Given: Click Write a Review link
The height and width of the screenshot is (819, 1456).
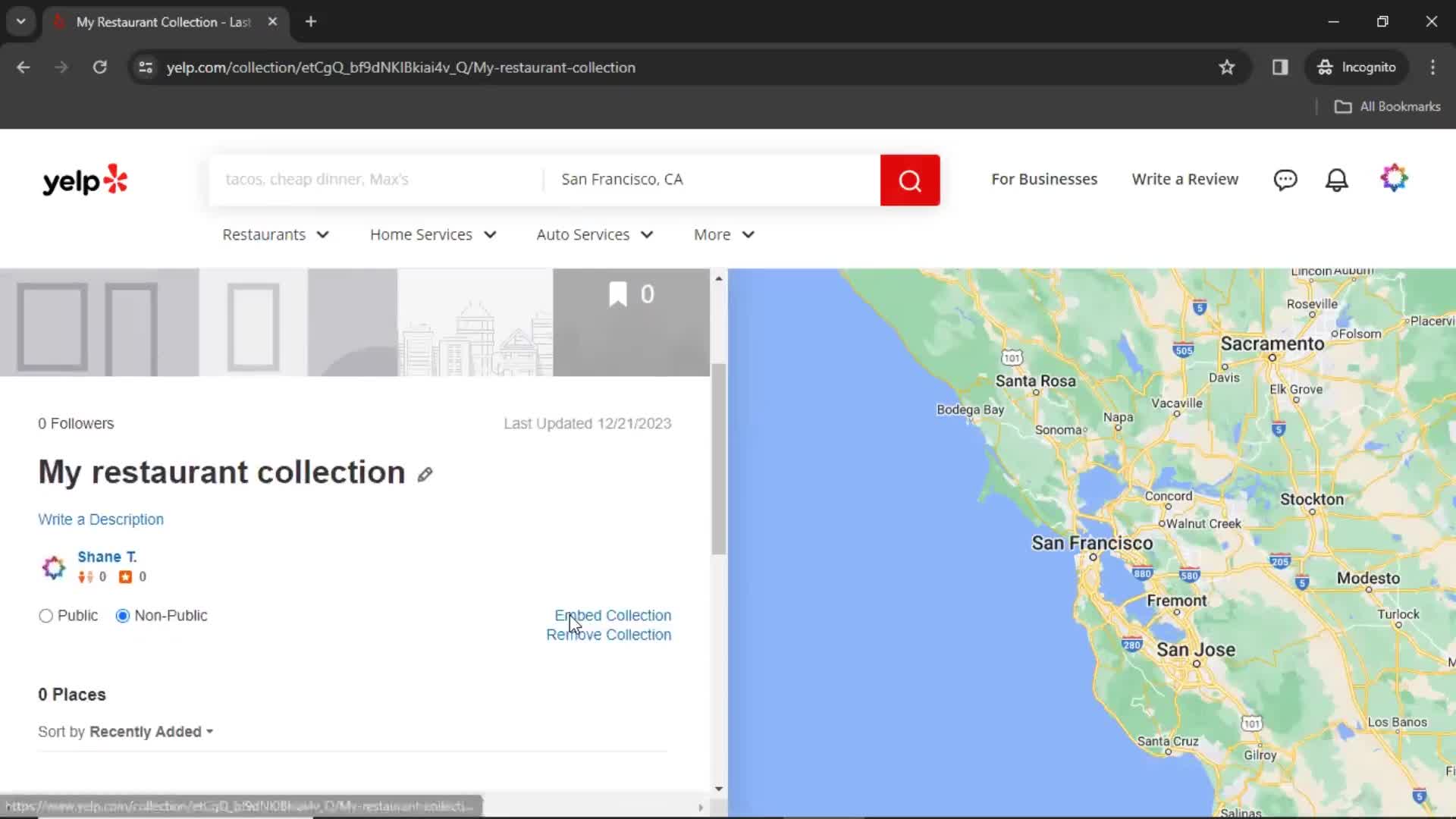Looking at the screenshot, I should [1185, 180].
